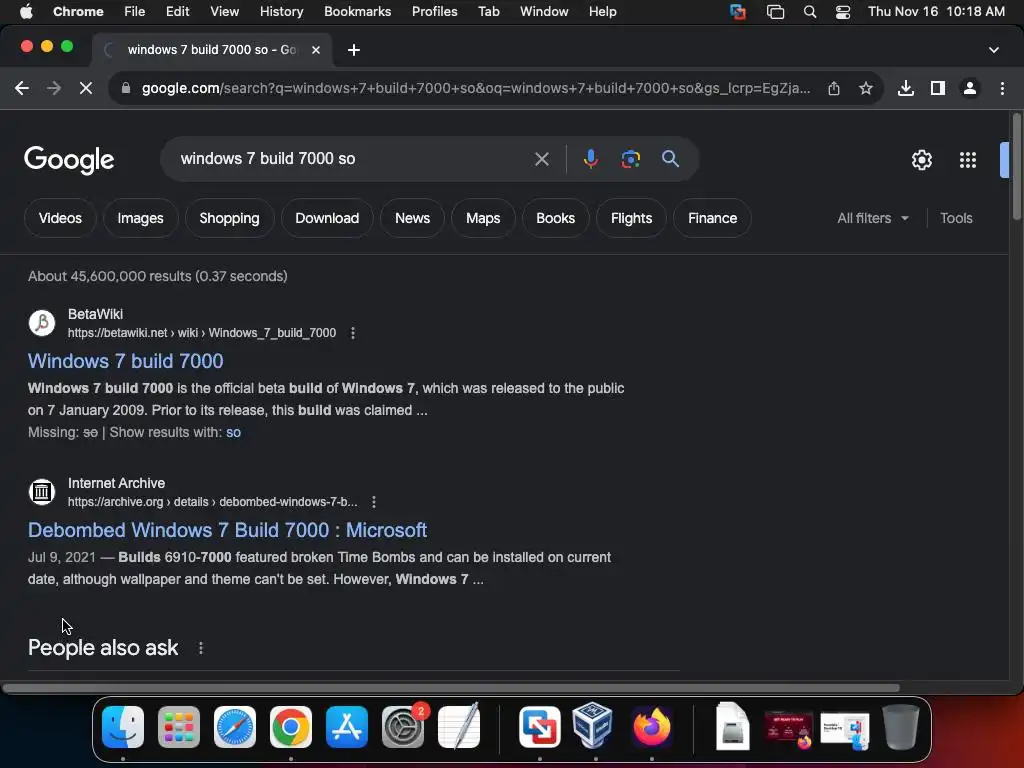Click the site lock icon
The height and width of the screenshot is (768, 1024).
tap(126, 88)
